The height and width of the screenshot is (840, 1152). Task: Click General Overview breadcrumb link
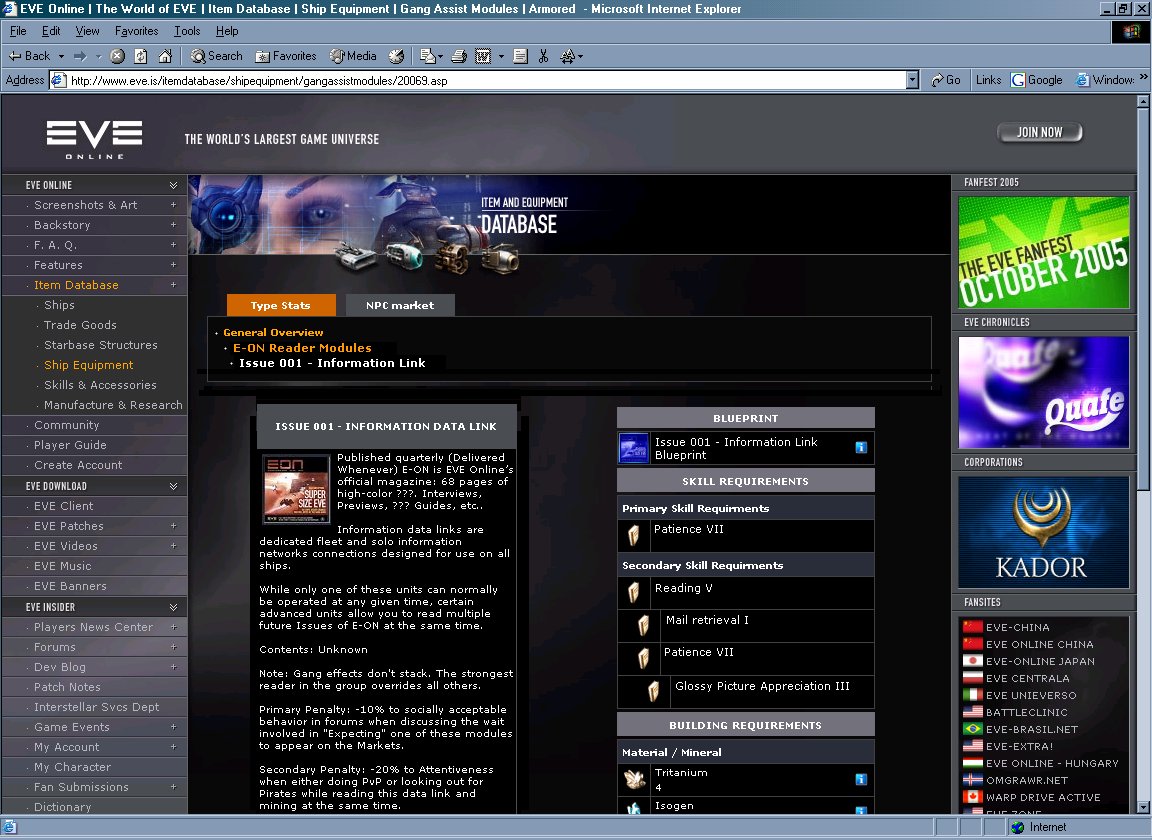point(273,332)
